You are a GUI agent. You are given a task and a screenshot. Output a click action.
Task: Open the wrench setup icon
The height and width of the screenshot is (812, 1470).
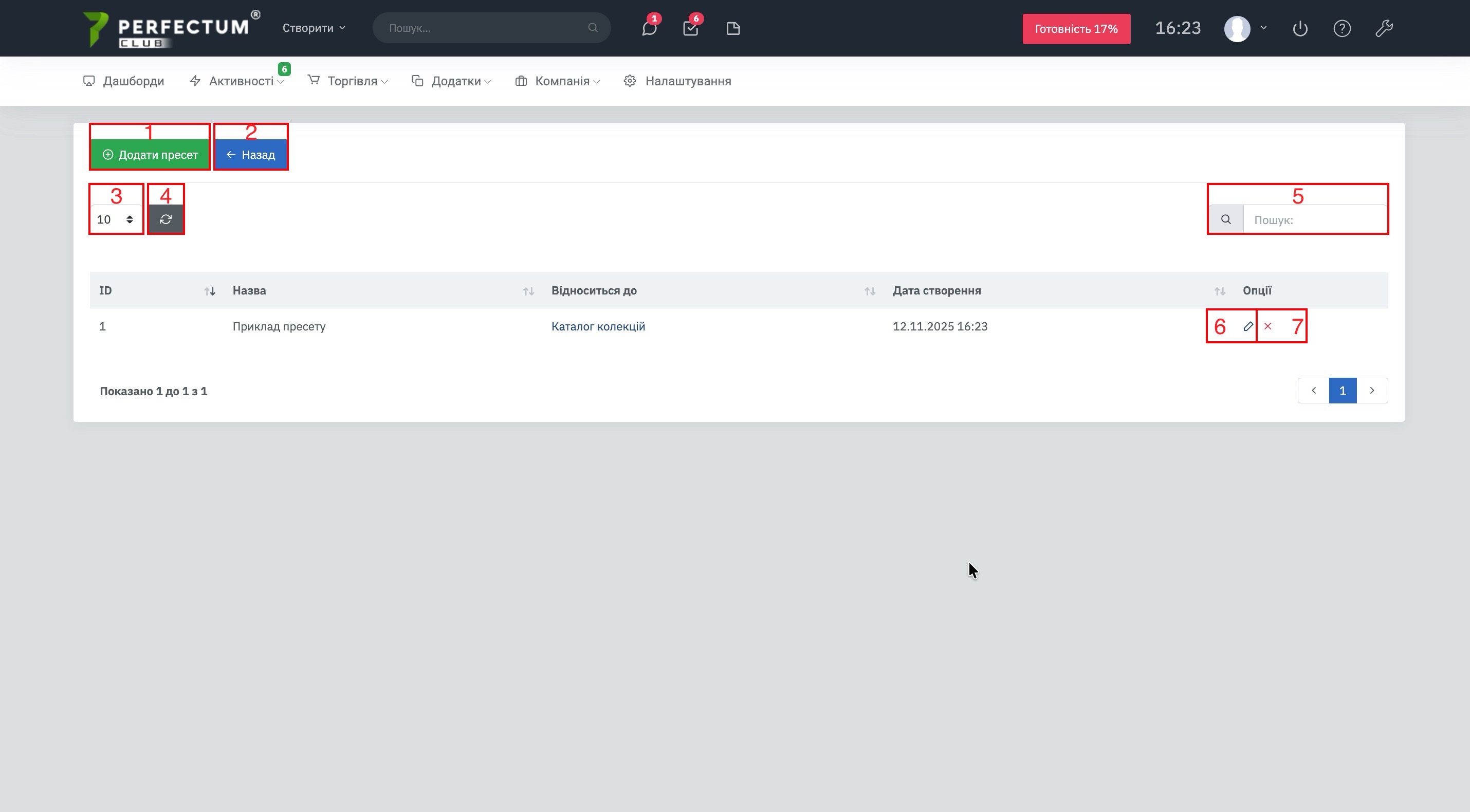point(1384,29)
